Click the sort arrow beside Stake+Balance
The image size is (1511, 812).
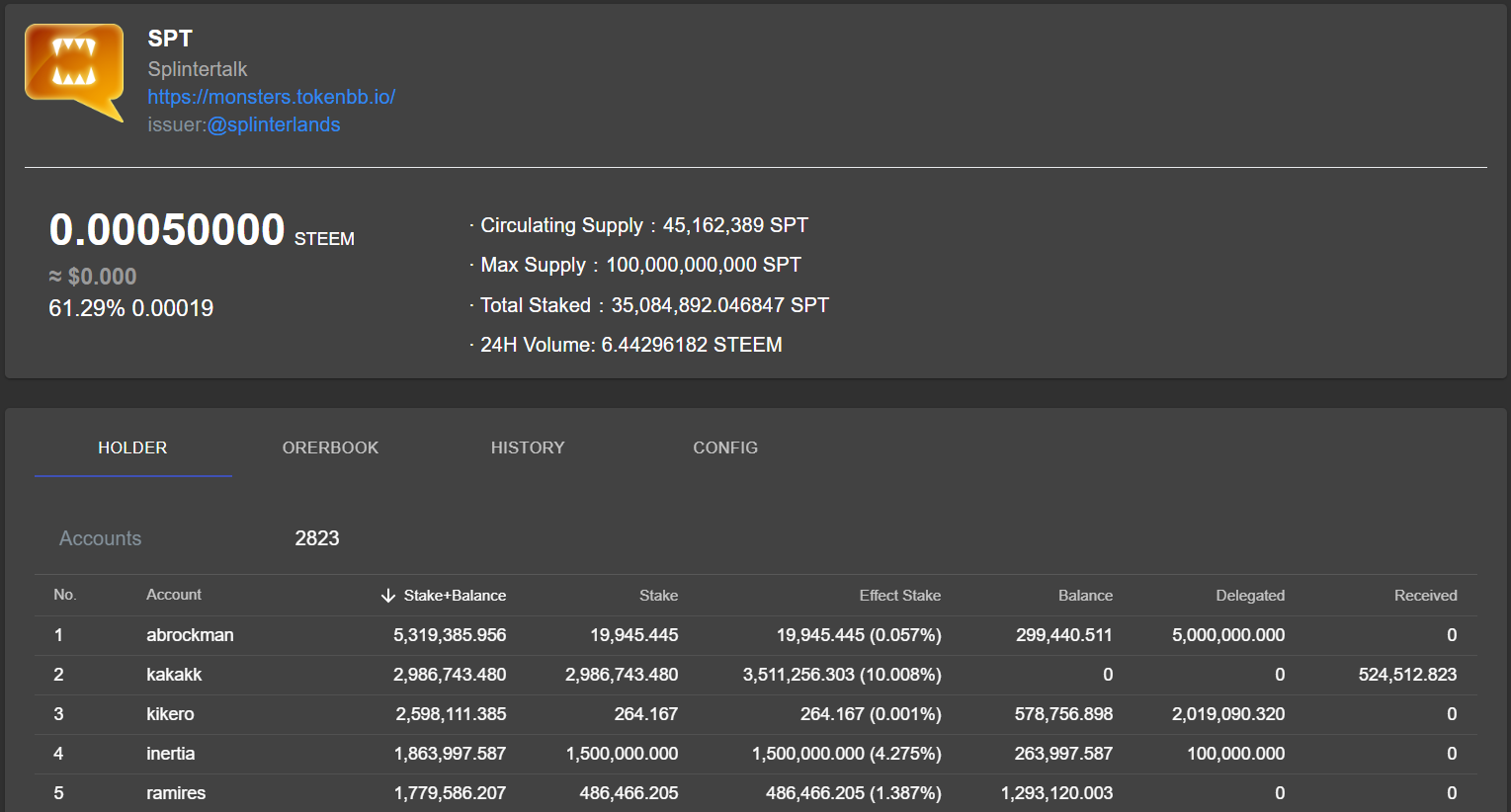[x=388, y=596]
